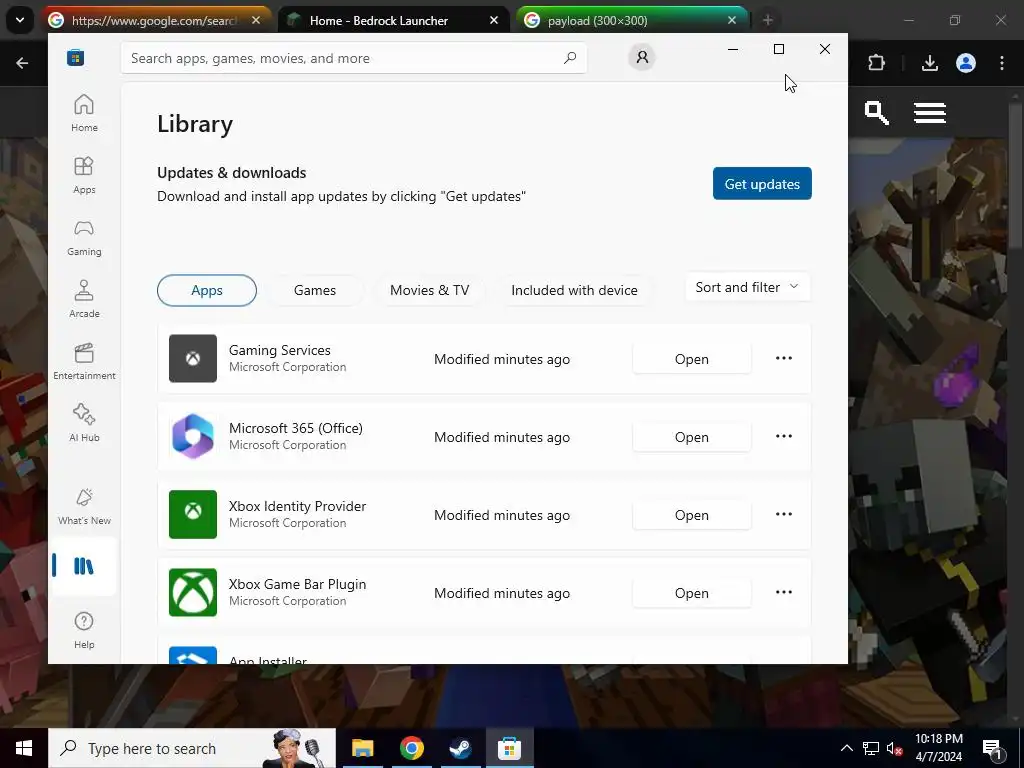Image resolution: width=1024 pixels, height=768 pixels.
Task: Click the Xbox Game Bar Plugin name
Action: pyautogui.click(x=297, y=584)
